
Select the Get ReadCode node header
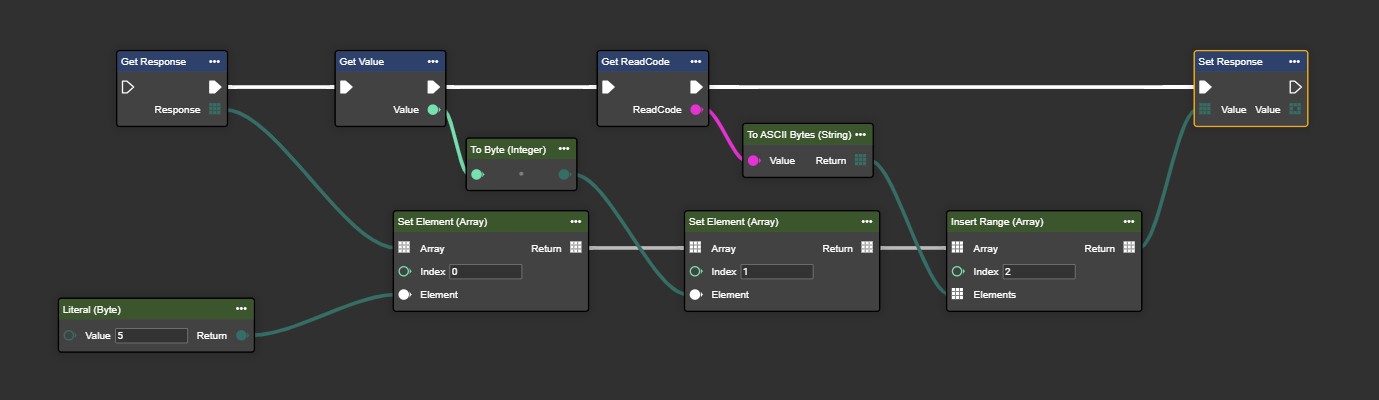pyautogui.click(x=640, y=62)
